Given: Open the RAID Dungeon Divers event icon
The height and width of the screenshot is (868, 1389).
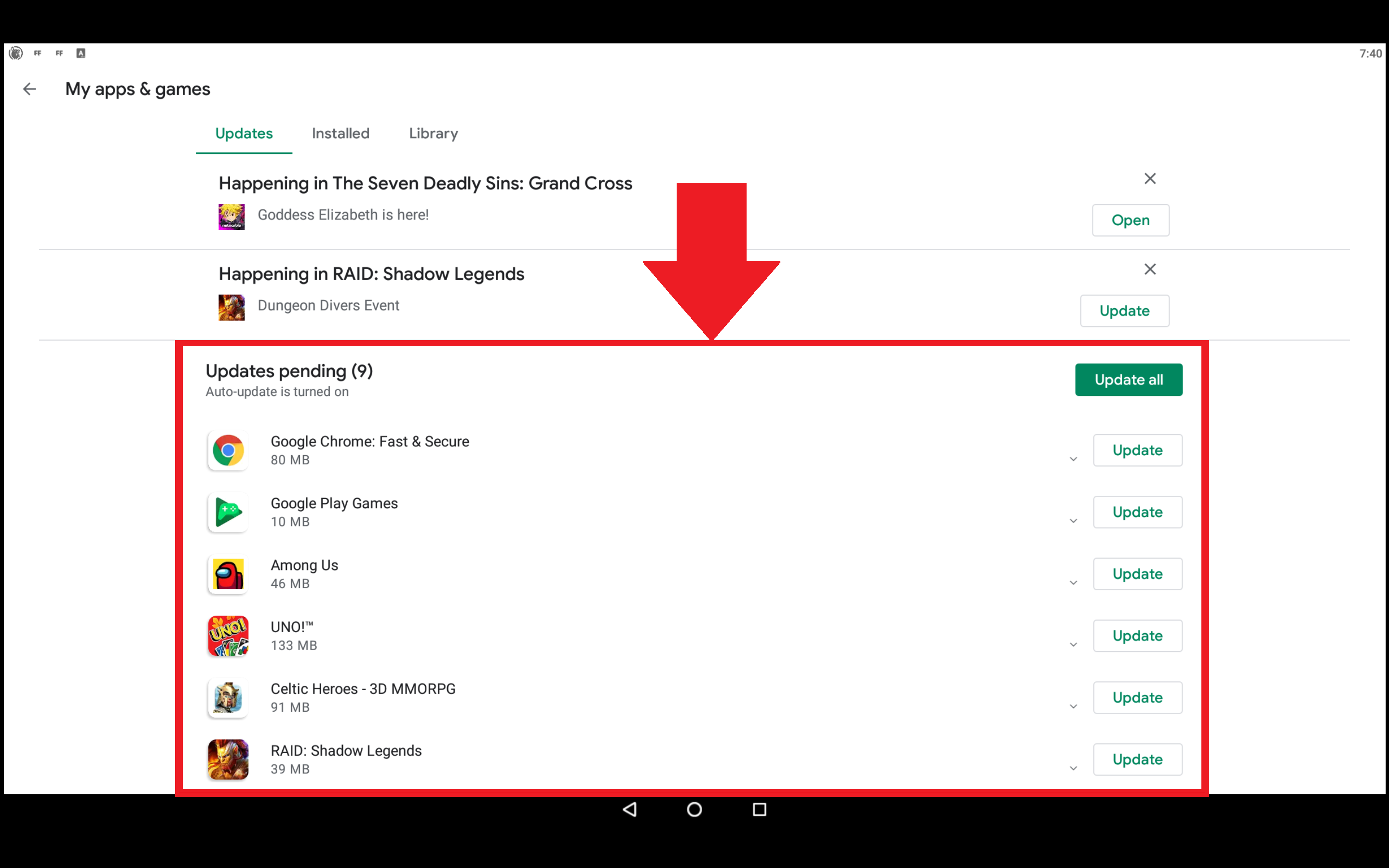Looking at the screenshot, I should (x=231, y=308).
